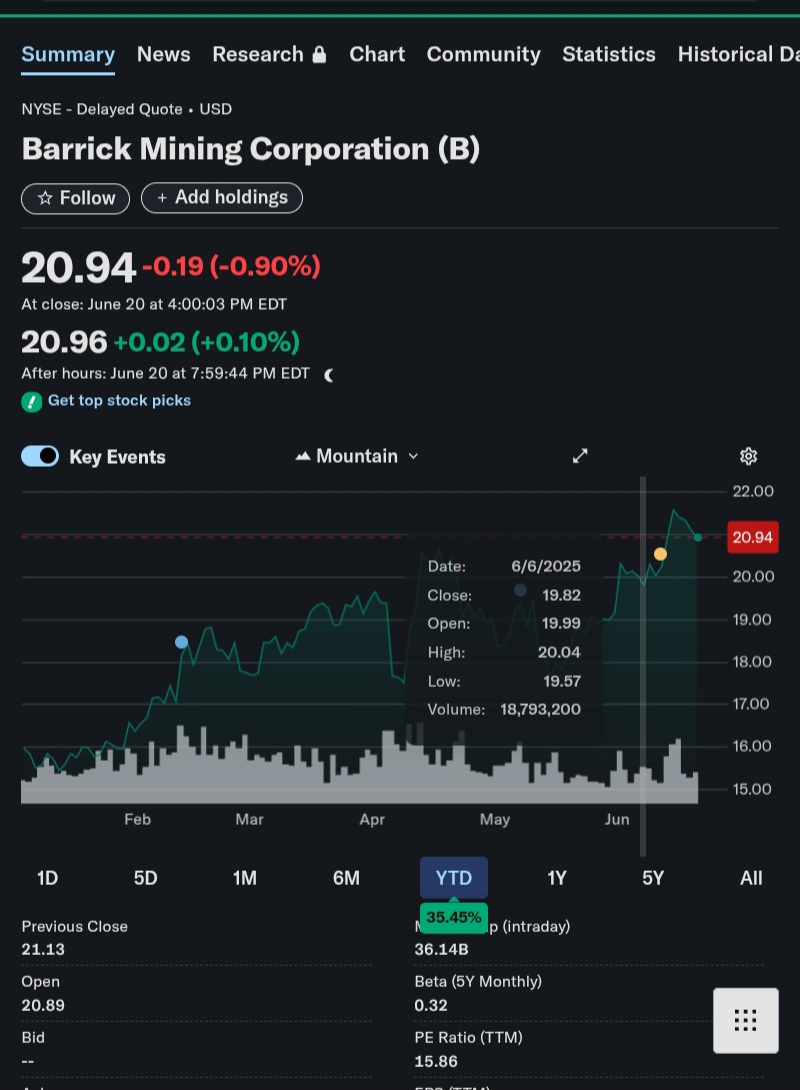The image size is (800, 1090).
Task: Click the Open value 20.89
Action: (43, 1006)
